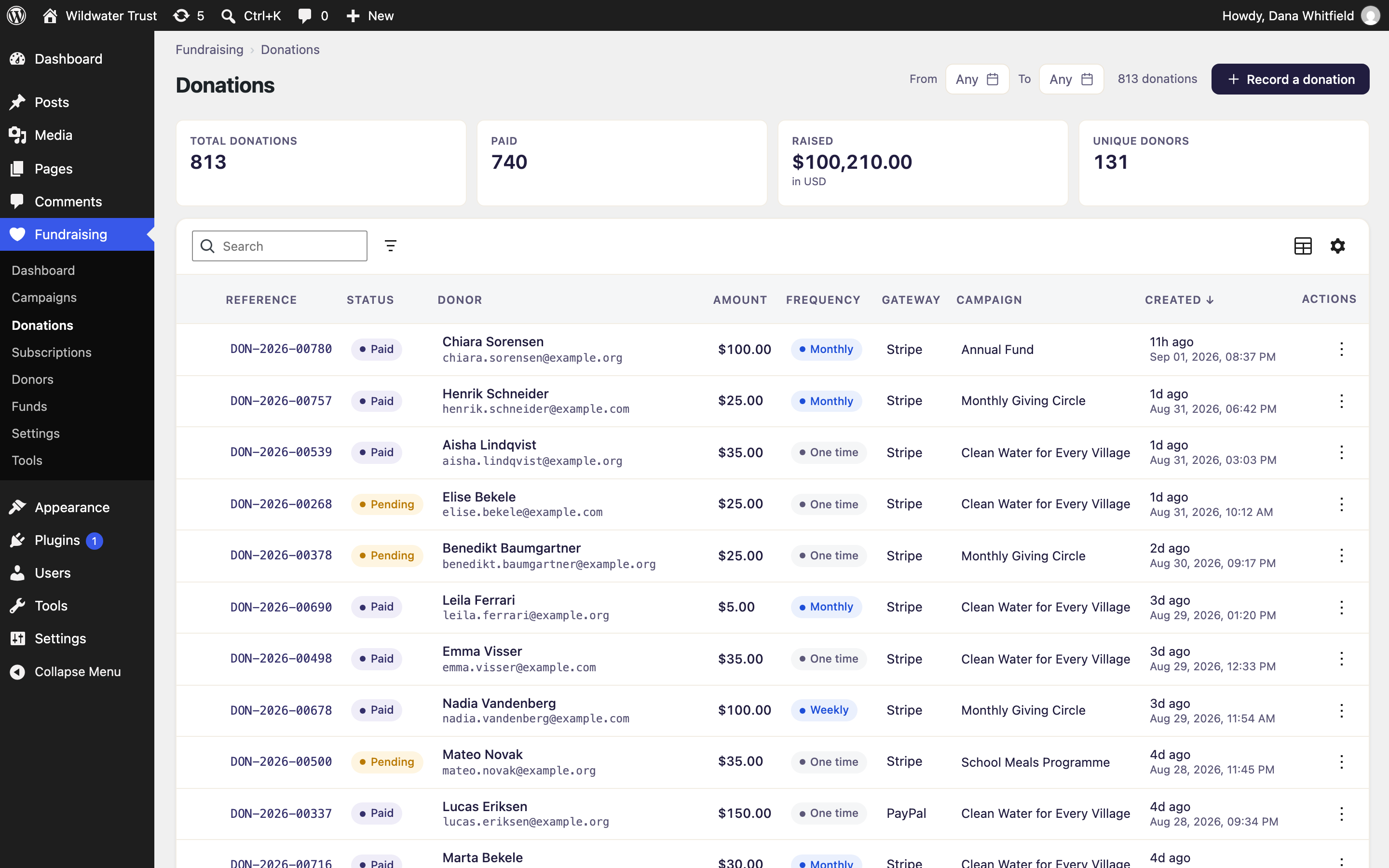The width and height of the screenshot is (1389, 868).
Task: Open Ctrl+K search in admin bar
Action: pos(251,15)
